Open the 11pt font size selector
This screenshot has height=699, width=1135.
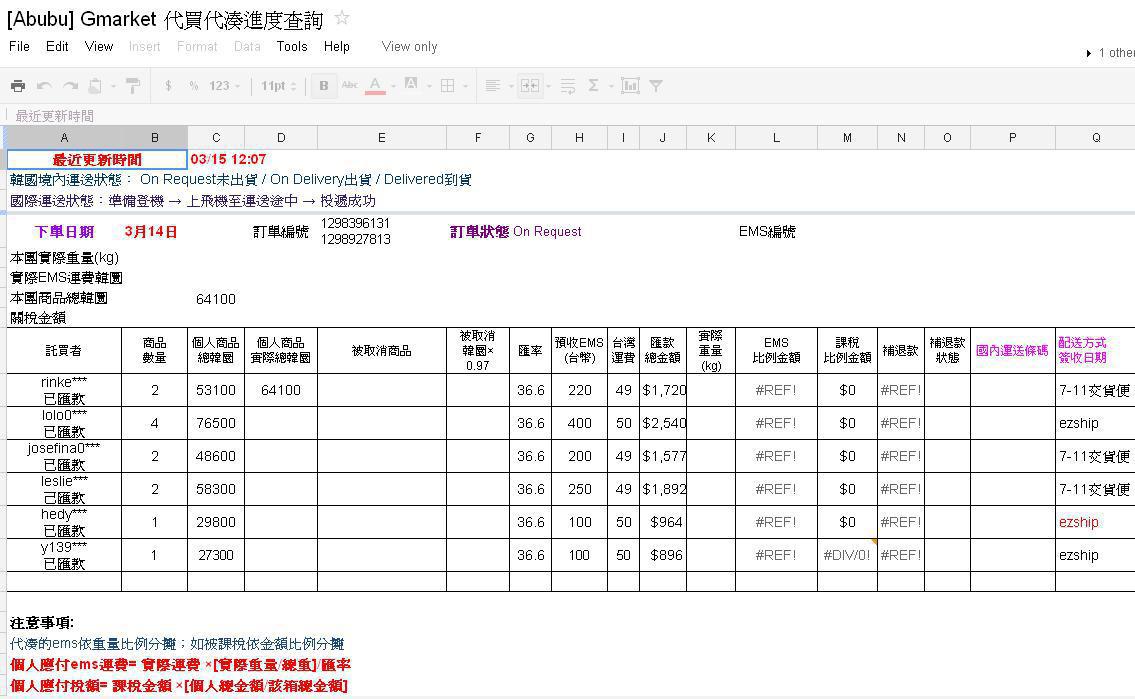coord(279,86)
